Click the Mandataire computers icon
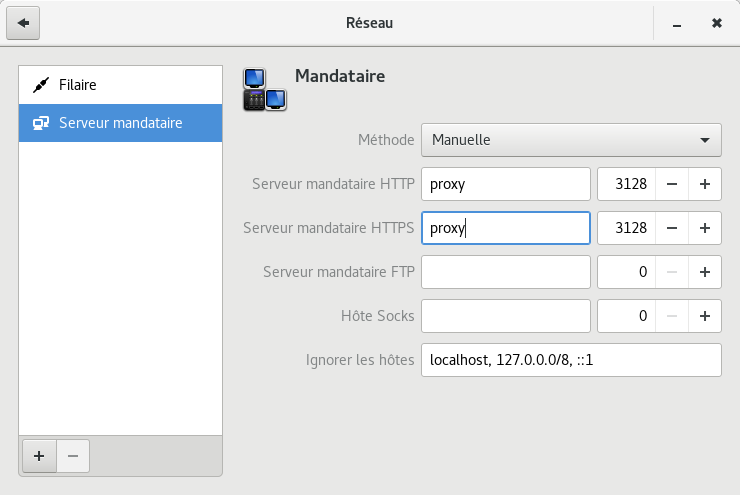This screenshot has width=740, height=495. coord(265,90)
